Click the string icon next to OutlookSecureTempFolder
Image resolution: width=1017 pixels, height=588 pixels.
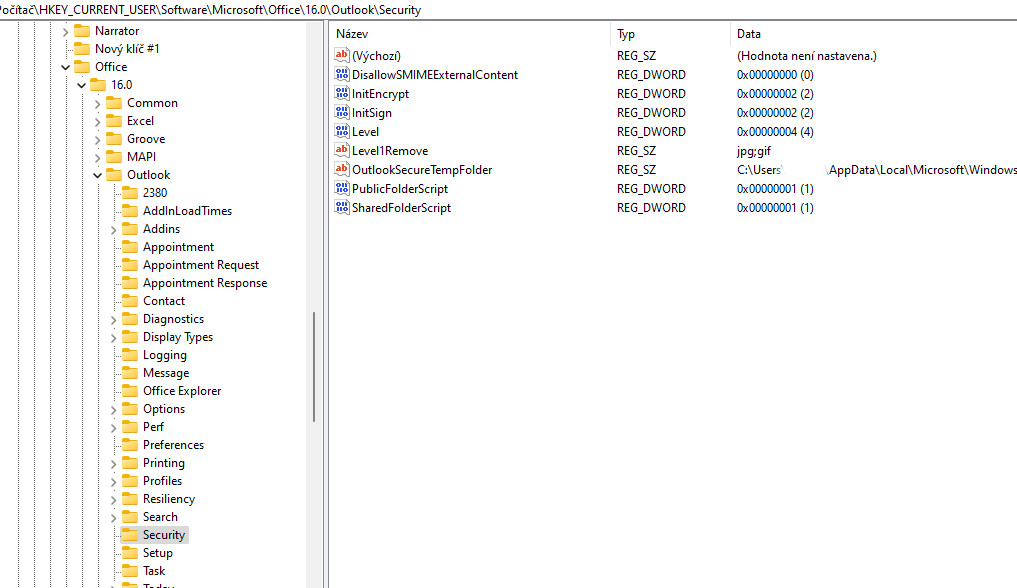tap(342, 170)
